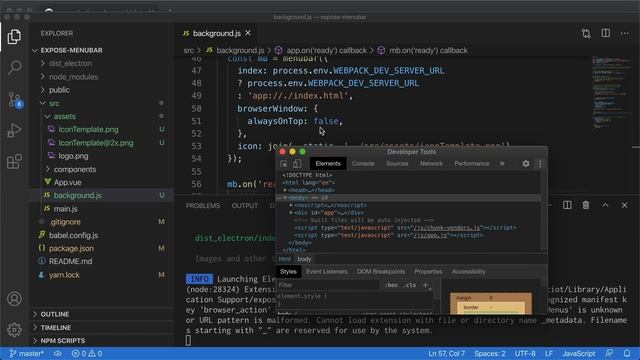
Task: Click the compare changes icon in editor toolbar
Action: tap(586, 33)
